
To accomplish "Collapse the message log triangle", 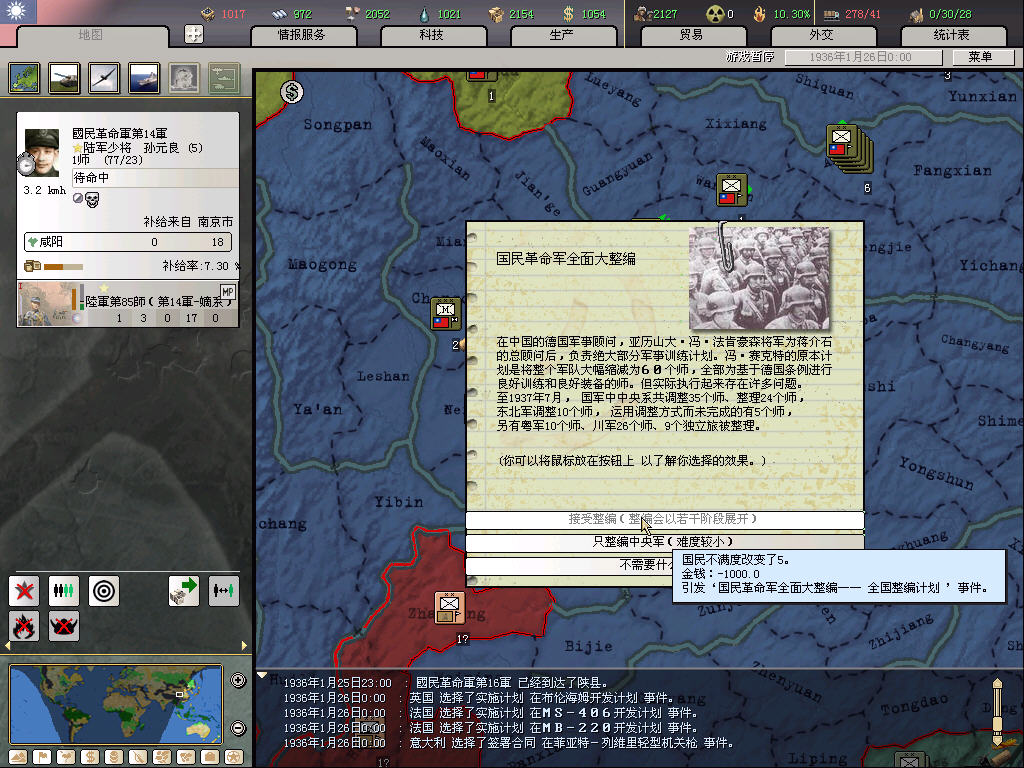I will [x=262, y=675].
